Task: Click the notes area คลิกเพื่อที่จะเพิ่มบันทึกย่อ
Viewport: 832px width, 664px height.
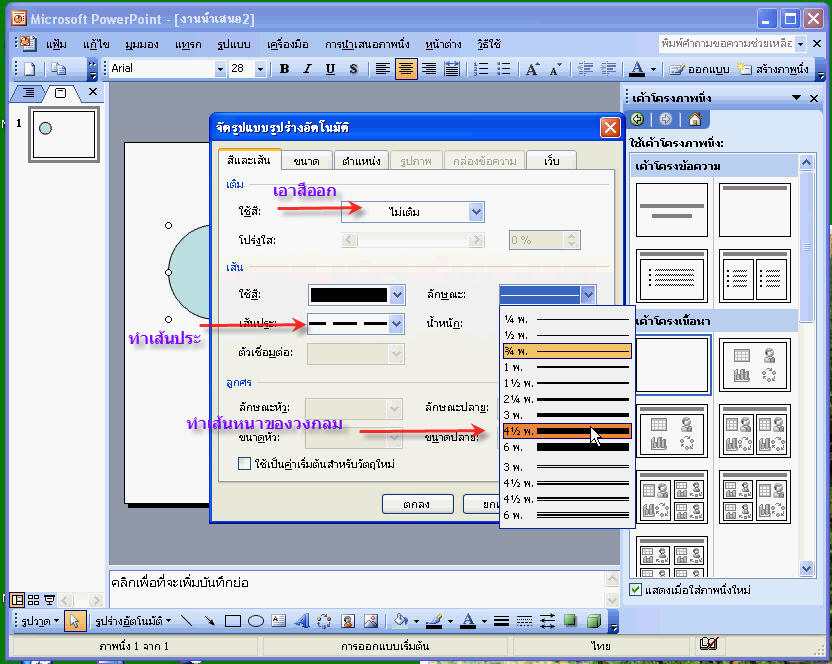Action: tap(356, 588)
